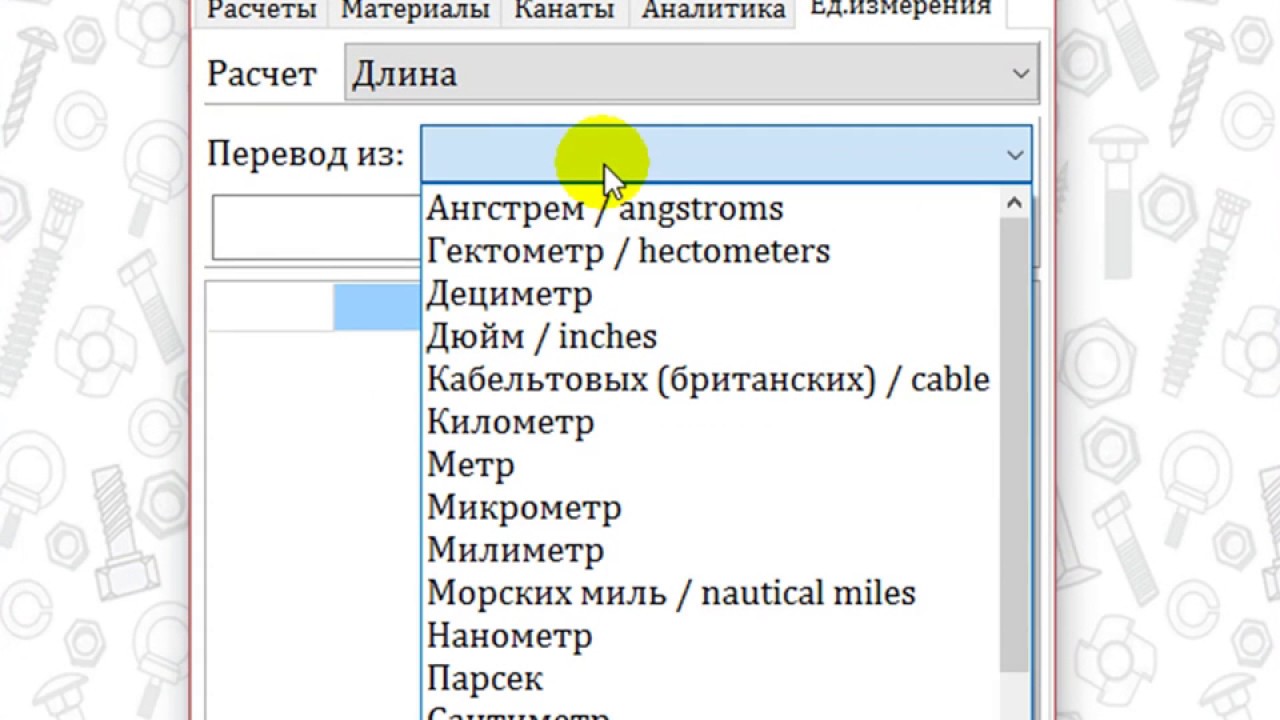Select Гектометр / hectometers option
Screen dimensions: 1280x720
click(x=628, y=251)
